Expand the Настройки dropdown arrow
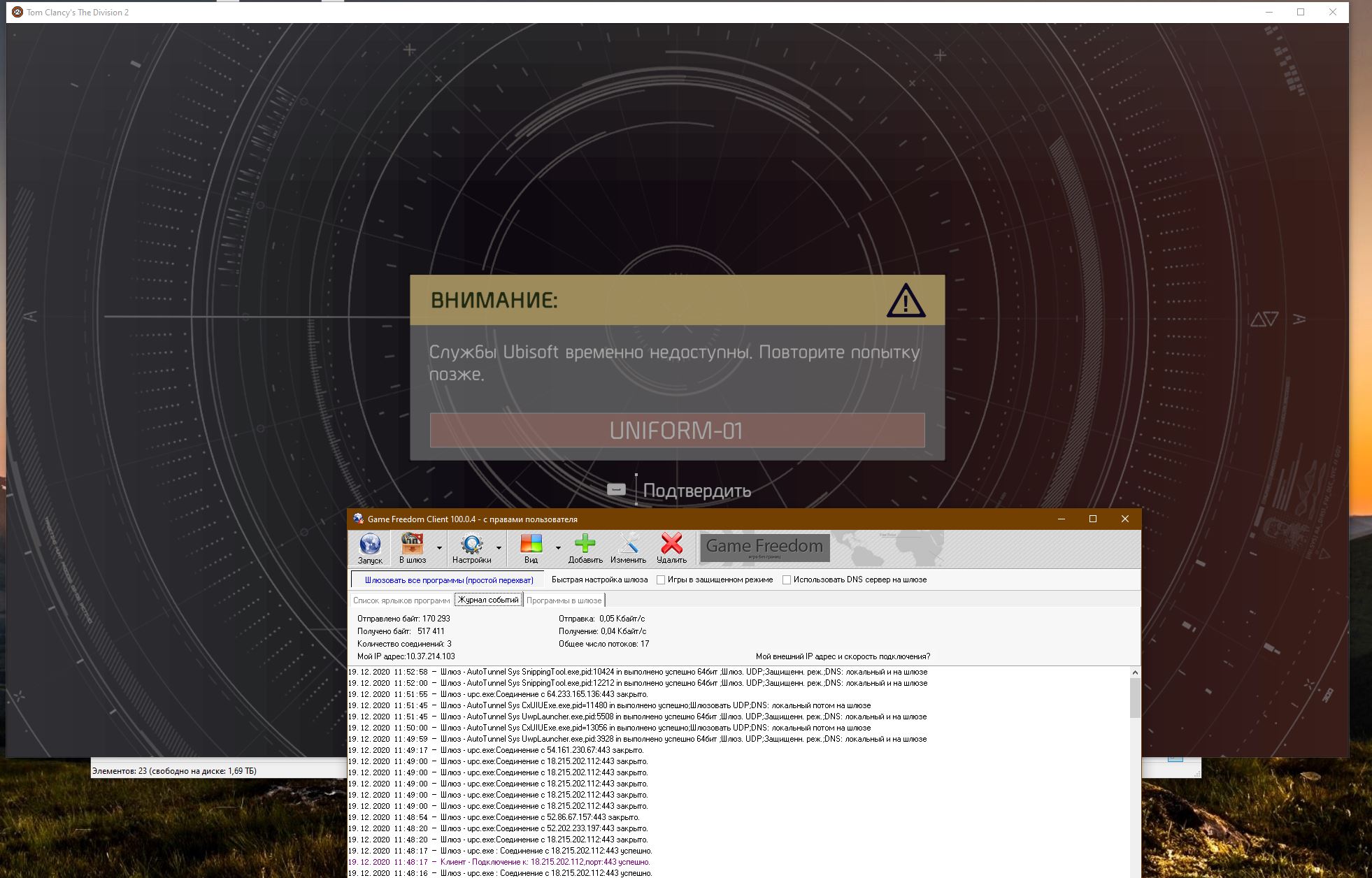 click(x=499, y=547)
